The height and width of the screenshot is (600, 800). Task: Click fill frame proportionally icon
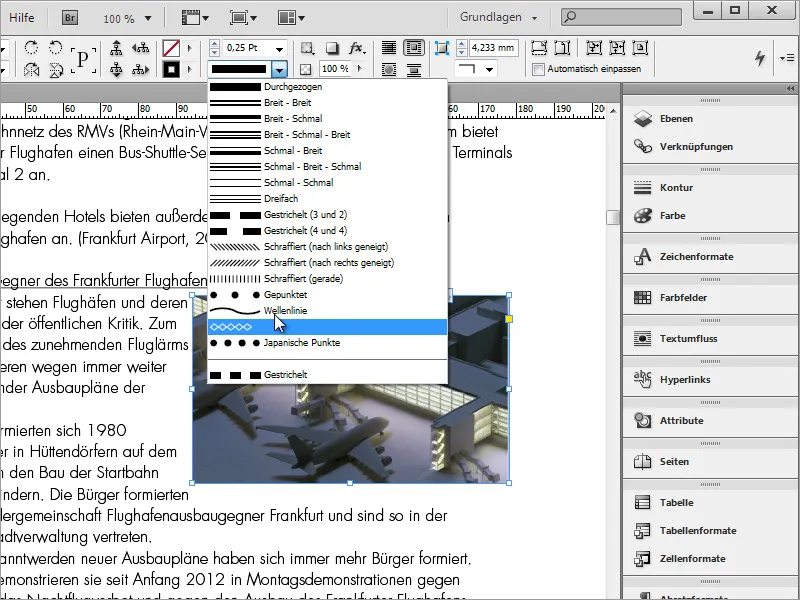pos(539,48)
